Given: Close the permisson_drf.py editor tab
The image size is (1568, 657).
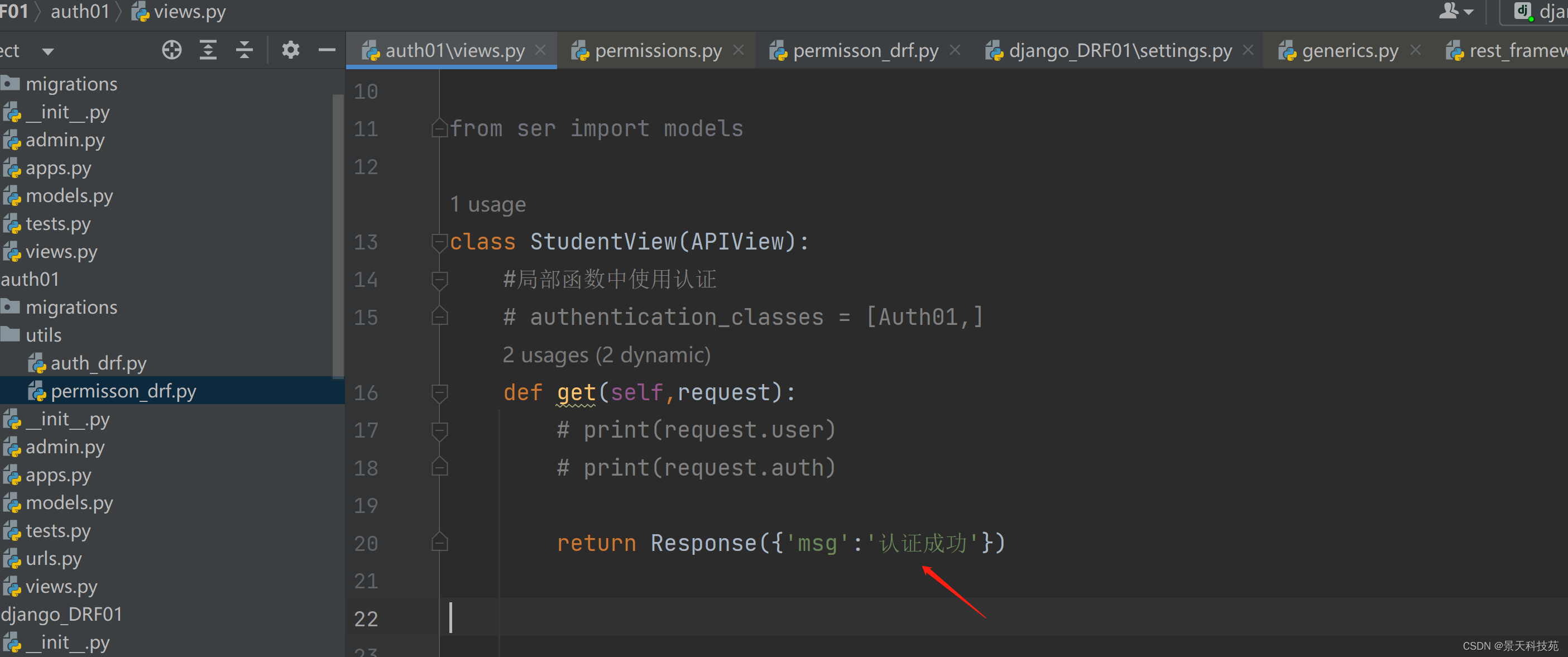Looking at the screenshot, I should 955,50.
